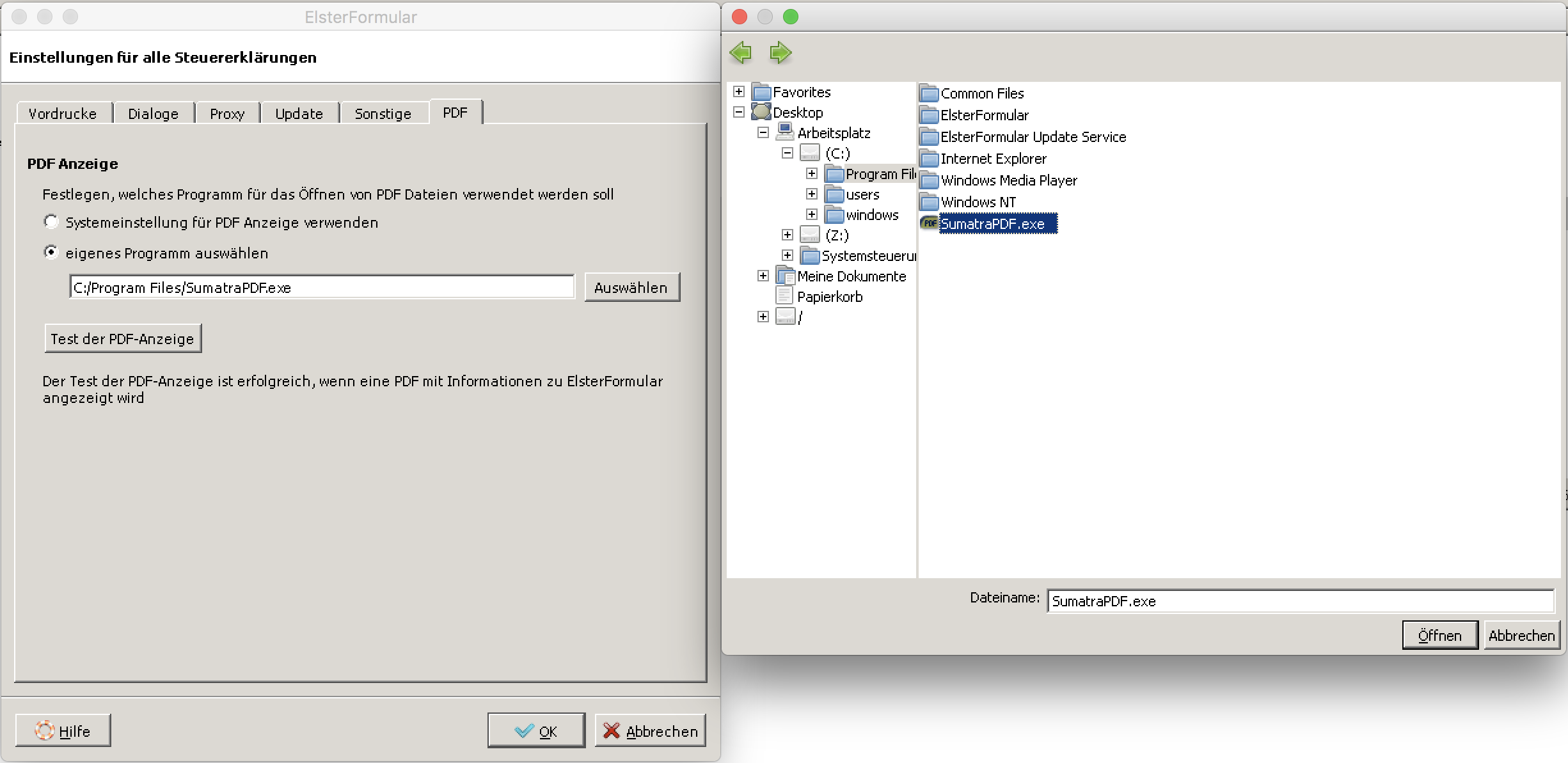Select the SumatraPDF.exe file icon
1568x763 pixels.
[929, 223]
